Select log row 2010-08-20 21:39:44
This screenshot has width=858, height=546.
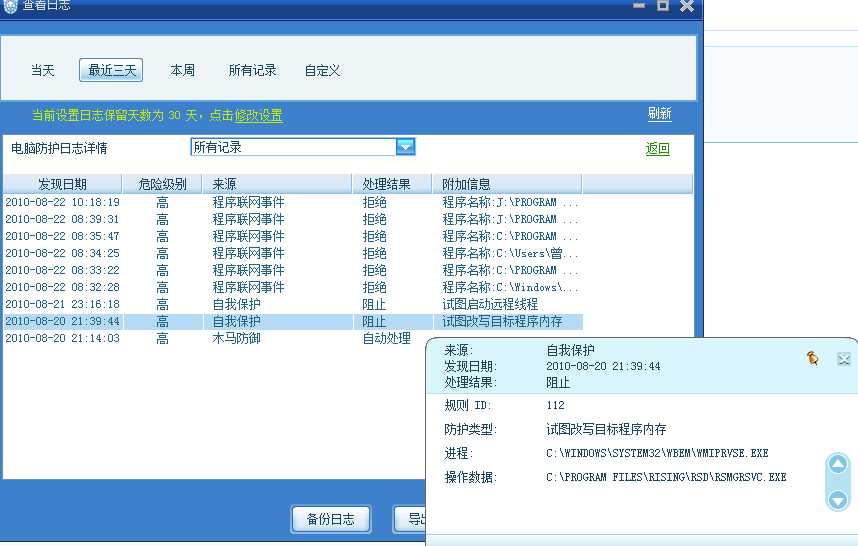pos(293,321)
